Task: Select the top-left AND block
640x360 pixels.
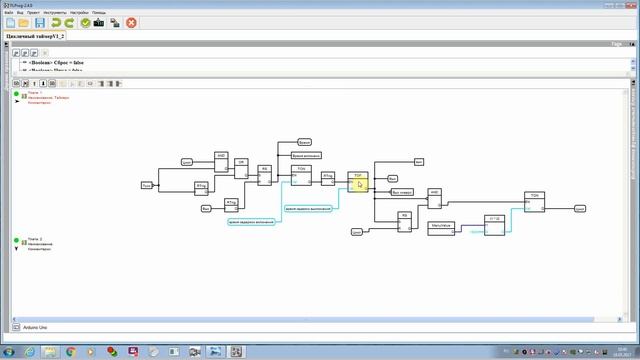Action: tap(221, 162)
